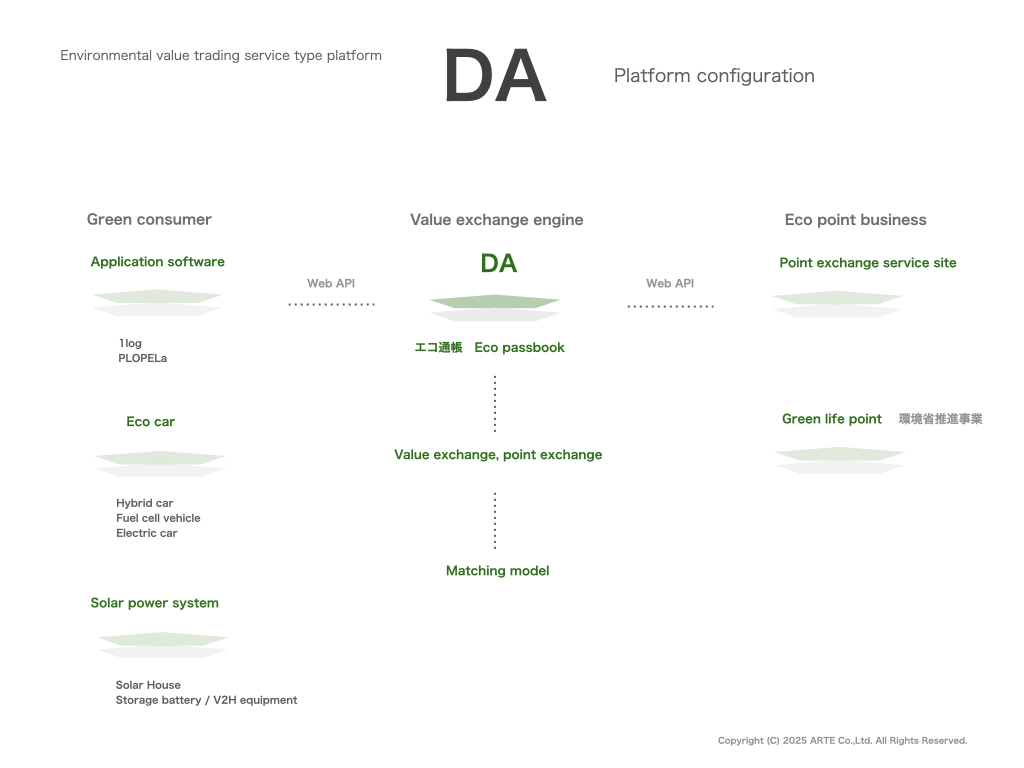Click the Web API label near Green consumer
The width and height of the screenshot is (1024, 768).
click(x=331, y=283)
